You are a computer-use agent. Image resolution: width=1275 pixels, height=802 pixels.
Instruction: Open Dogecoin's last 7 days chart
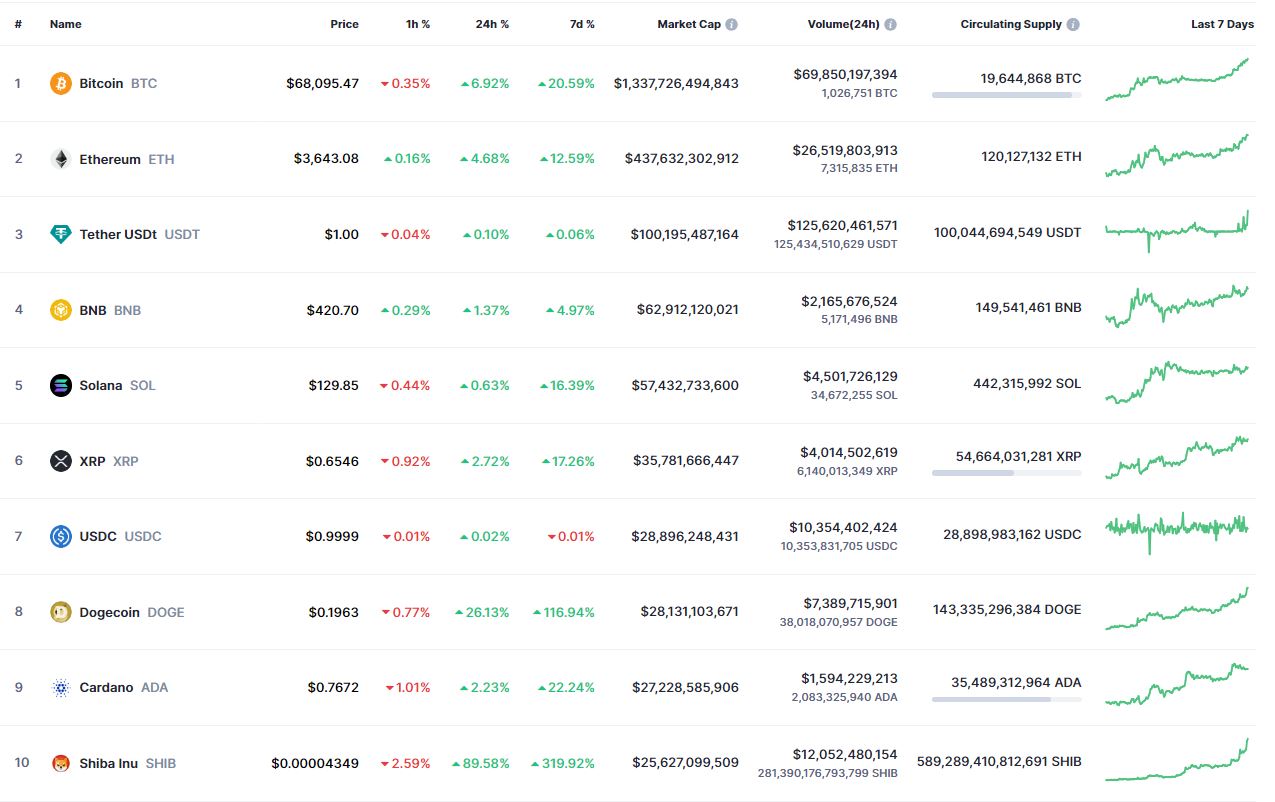coord(1177,610)
